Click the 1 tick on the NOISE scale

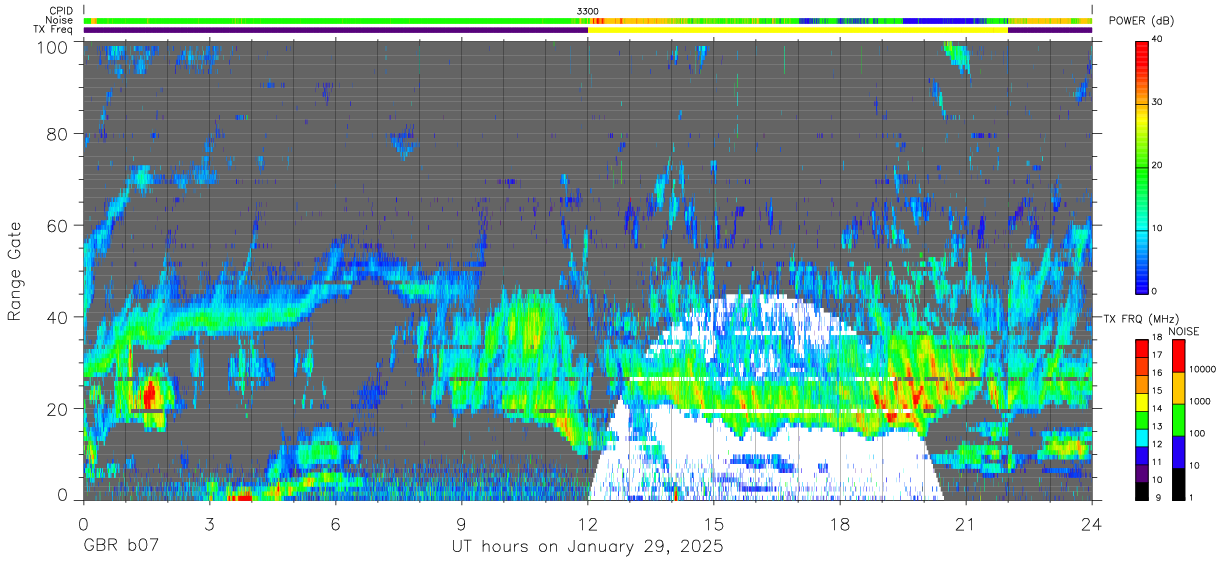tap(1189, 497)
